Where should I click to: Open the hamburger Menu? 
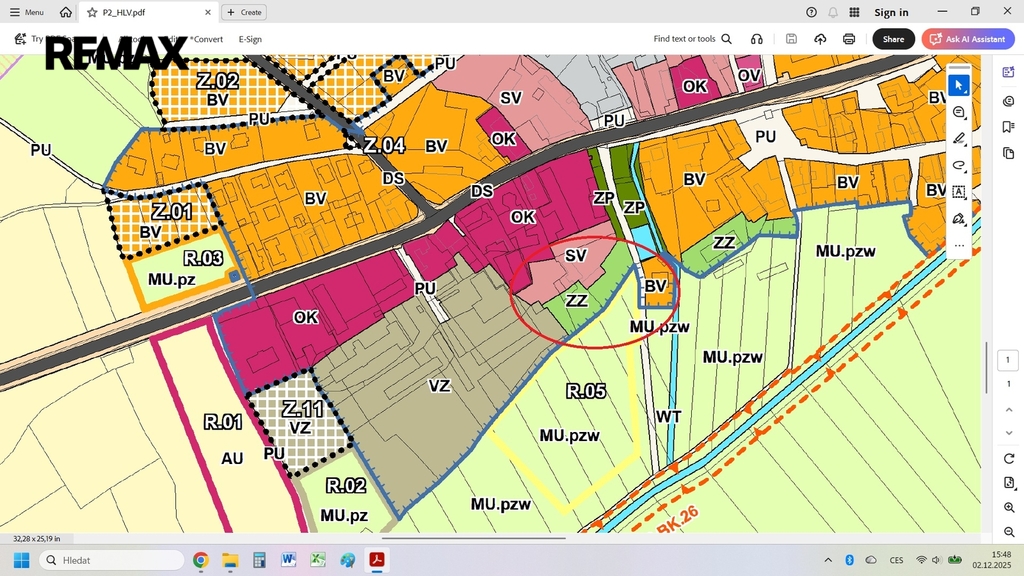(x=27, y=12)
